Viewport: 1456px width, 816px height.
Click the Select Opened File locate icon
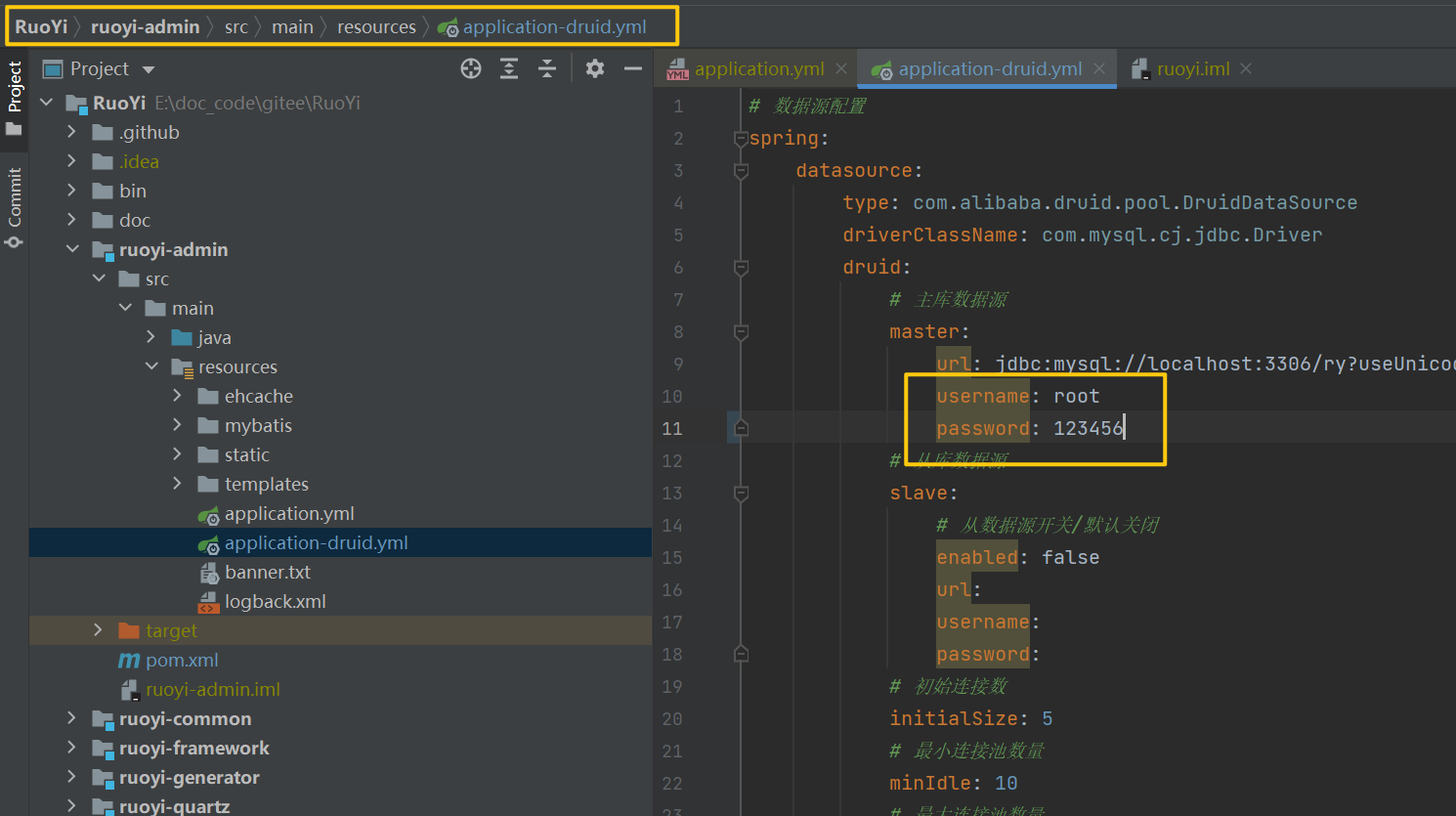click(471, 68)
